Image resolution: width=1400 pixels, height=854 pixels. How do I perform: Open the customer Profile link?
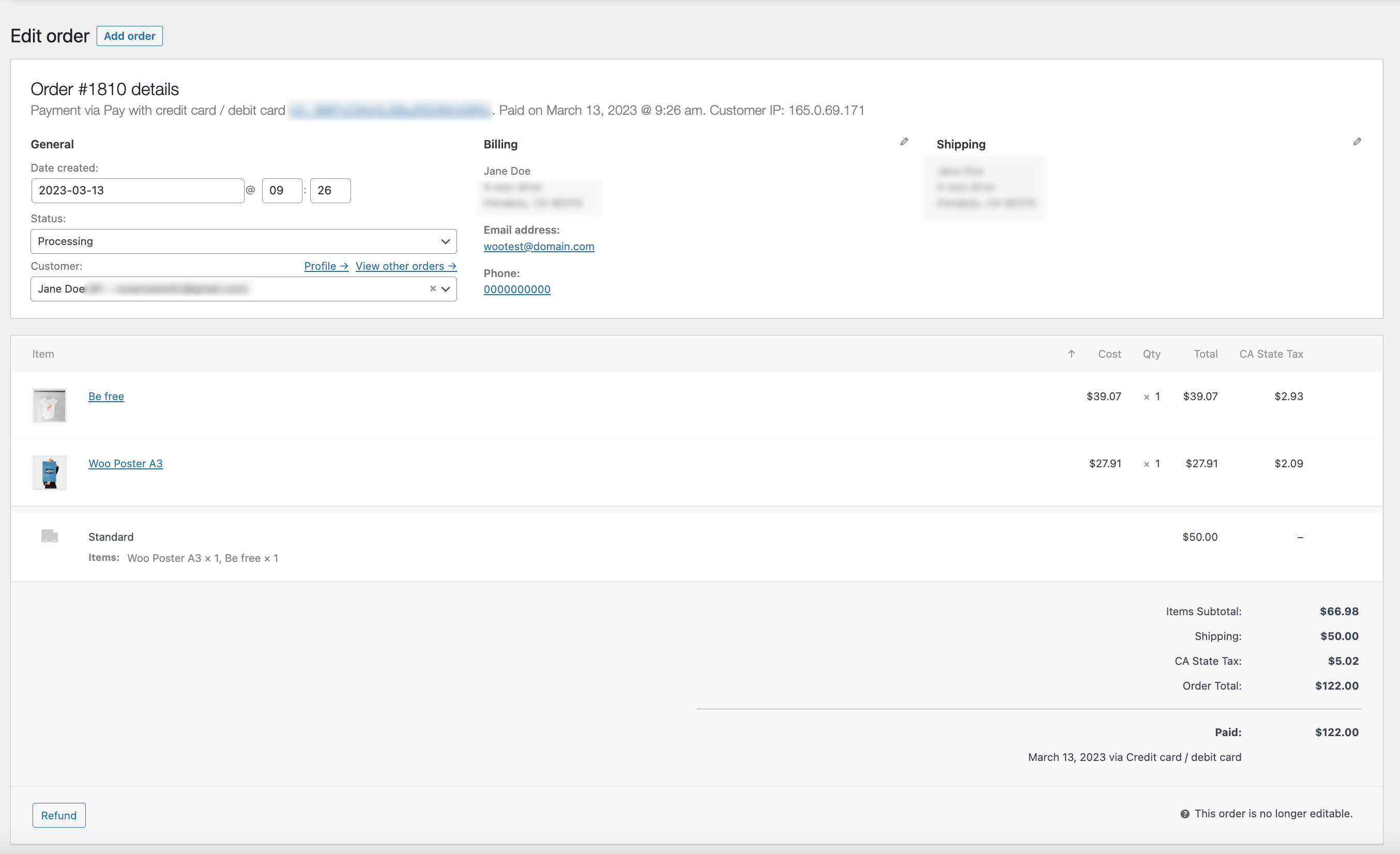[326, 266]
